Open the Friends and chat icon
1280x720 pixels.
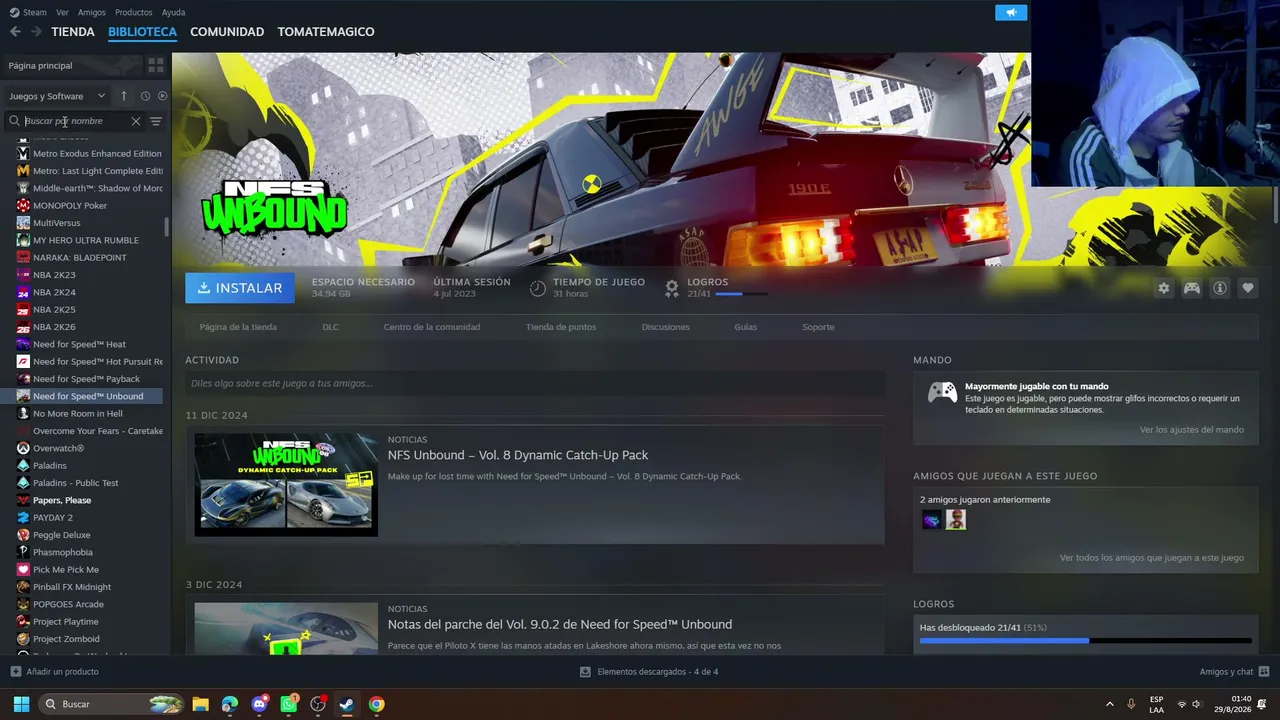coord(1264,672)
